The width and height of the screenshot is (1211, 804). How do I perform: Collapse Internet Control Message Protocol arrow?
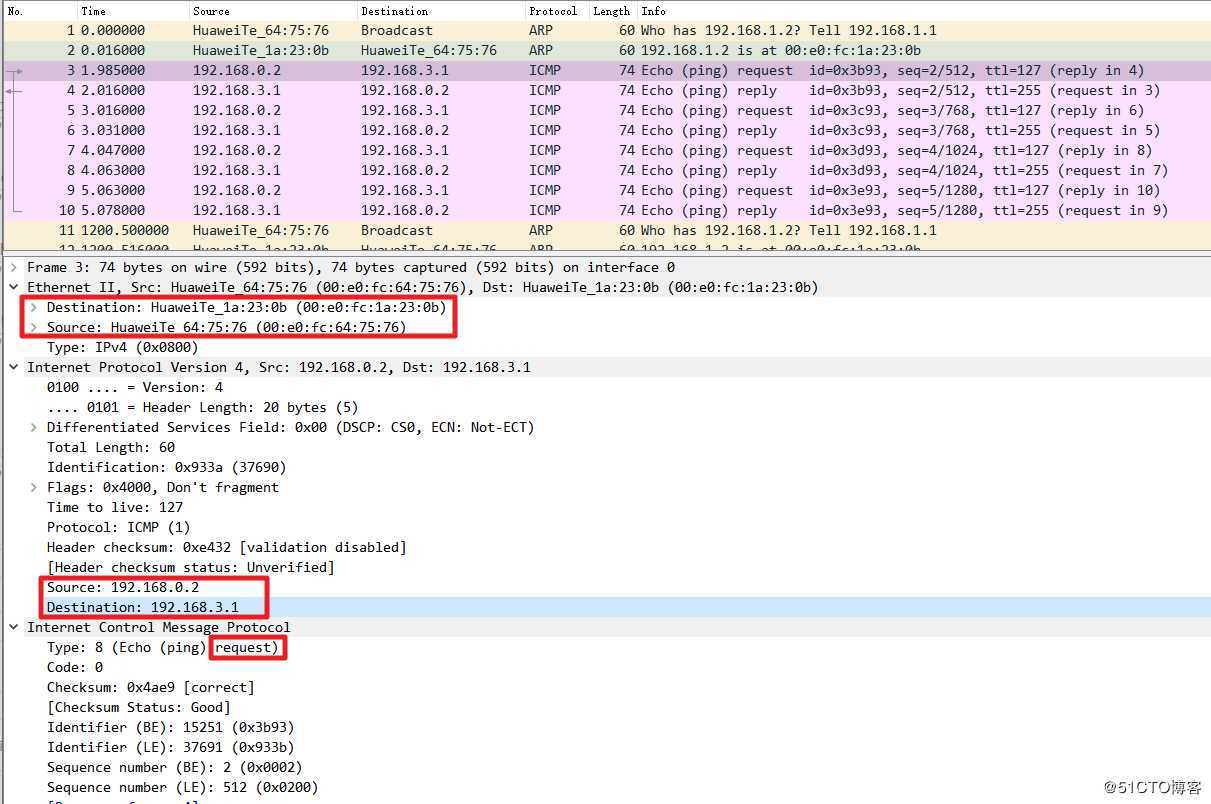click(x=14, y=627)
